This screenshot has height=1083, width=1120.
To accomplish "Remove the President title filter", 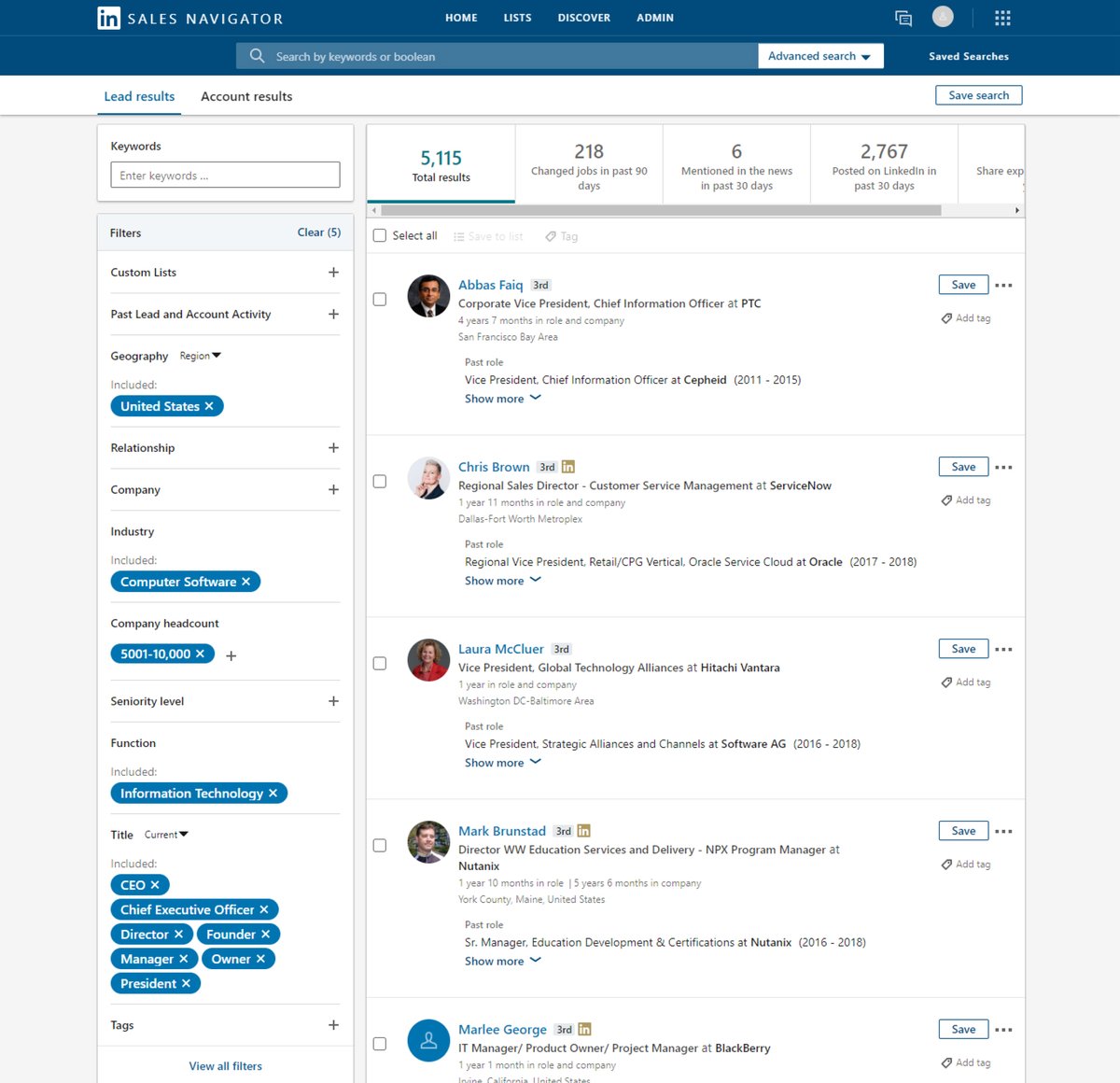I will pyautogui.click(x=186, y=984).
